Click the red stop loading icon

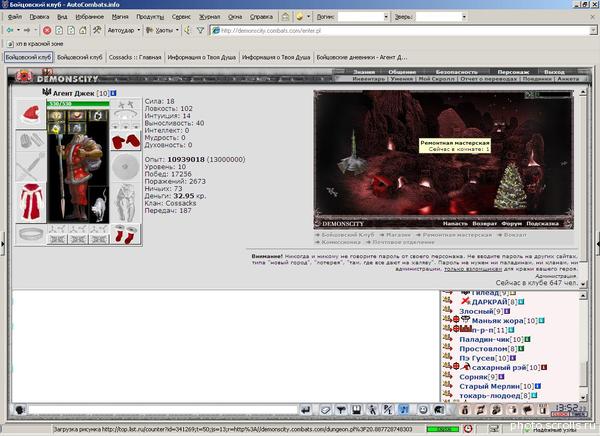[x=47, y=30]
